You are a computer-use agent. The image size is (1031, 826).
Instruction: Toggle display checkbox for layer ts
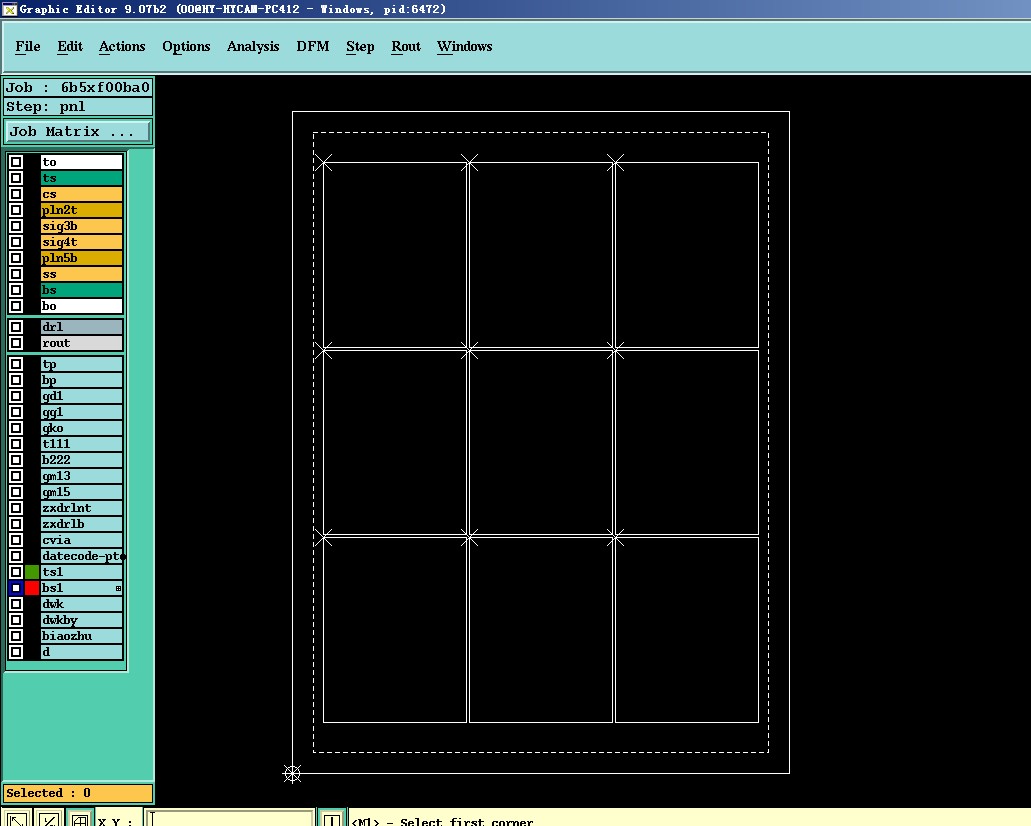coord(16,178)
